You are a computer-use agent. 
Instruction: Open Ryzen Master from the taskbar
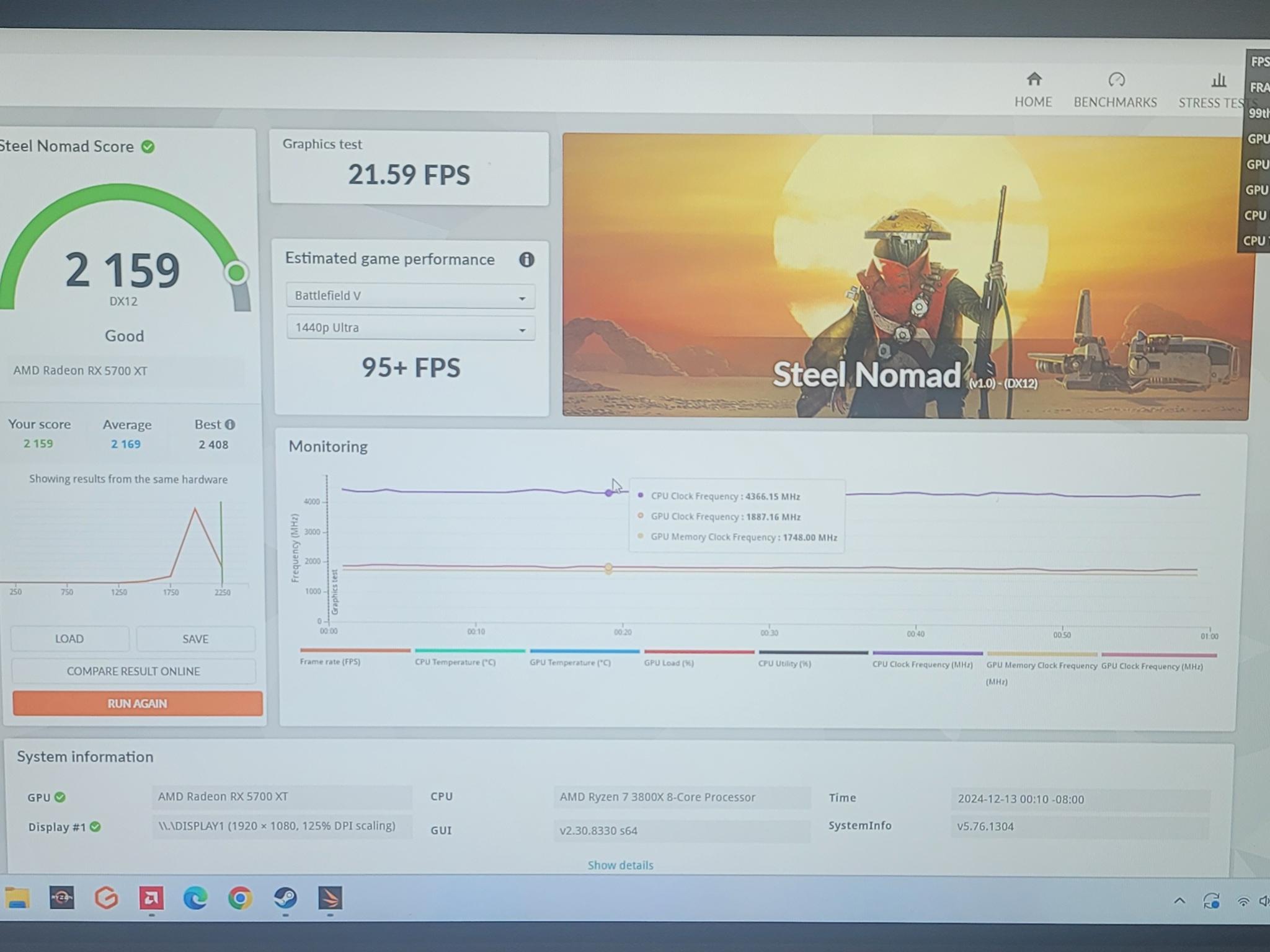coord(62,898)
